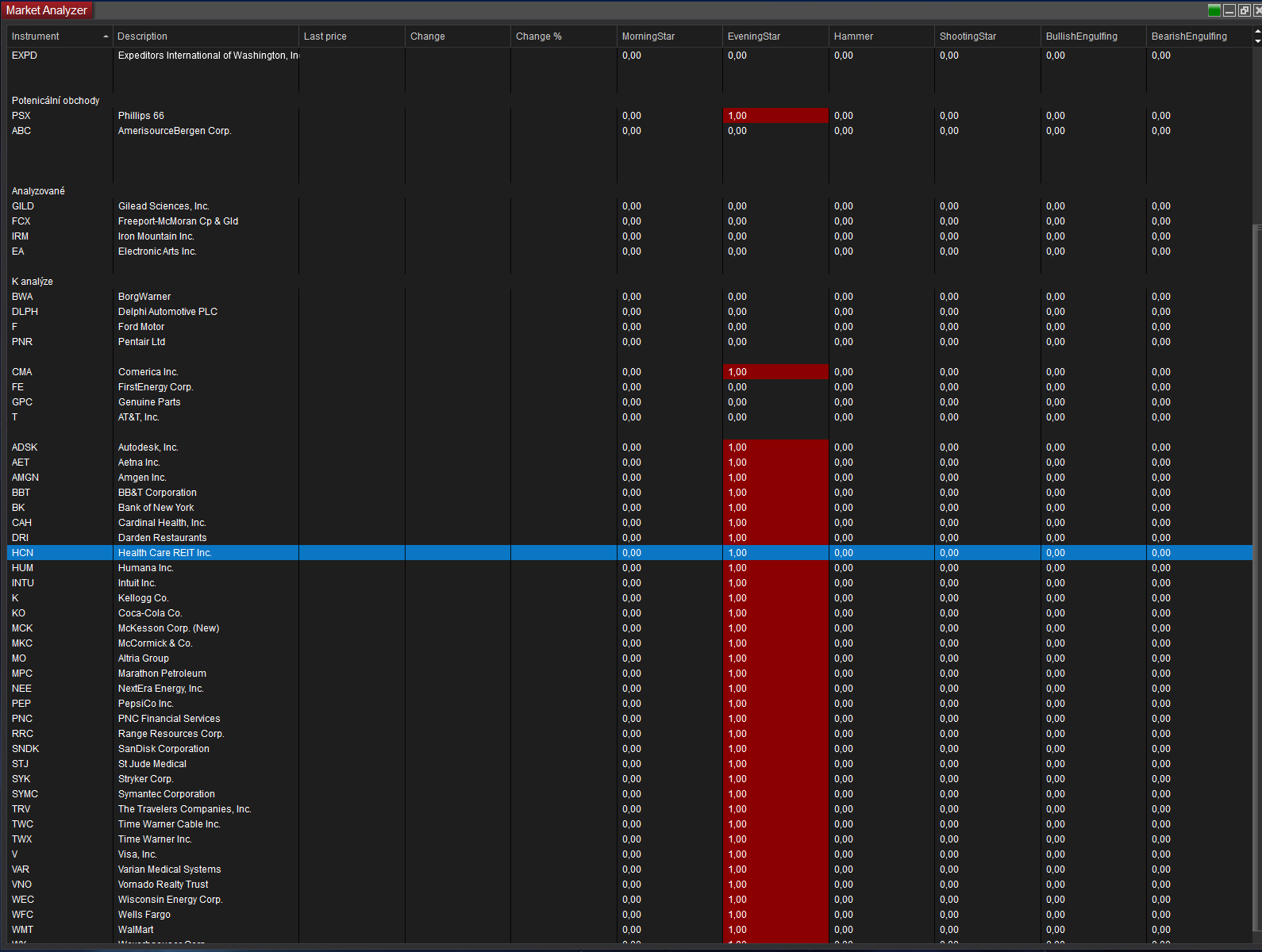Click the 'Potenciální obchody' group label
Image resolution: width=1262 pixels, height=952 pixels.
pos(56,101)
